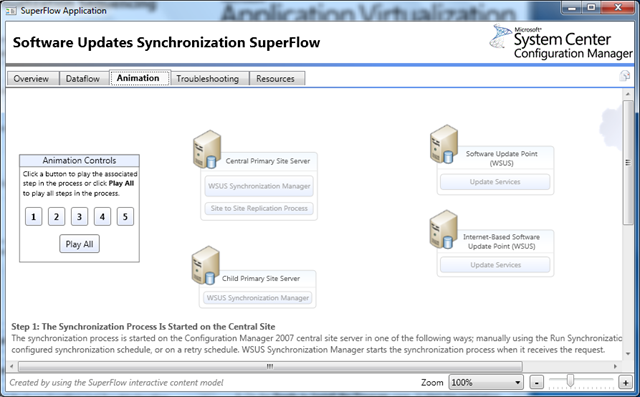640x397 pixels.
Task: Click the horizontal scrollbar thumb
Action: [270, 366]
